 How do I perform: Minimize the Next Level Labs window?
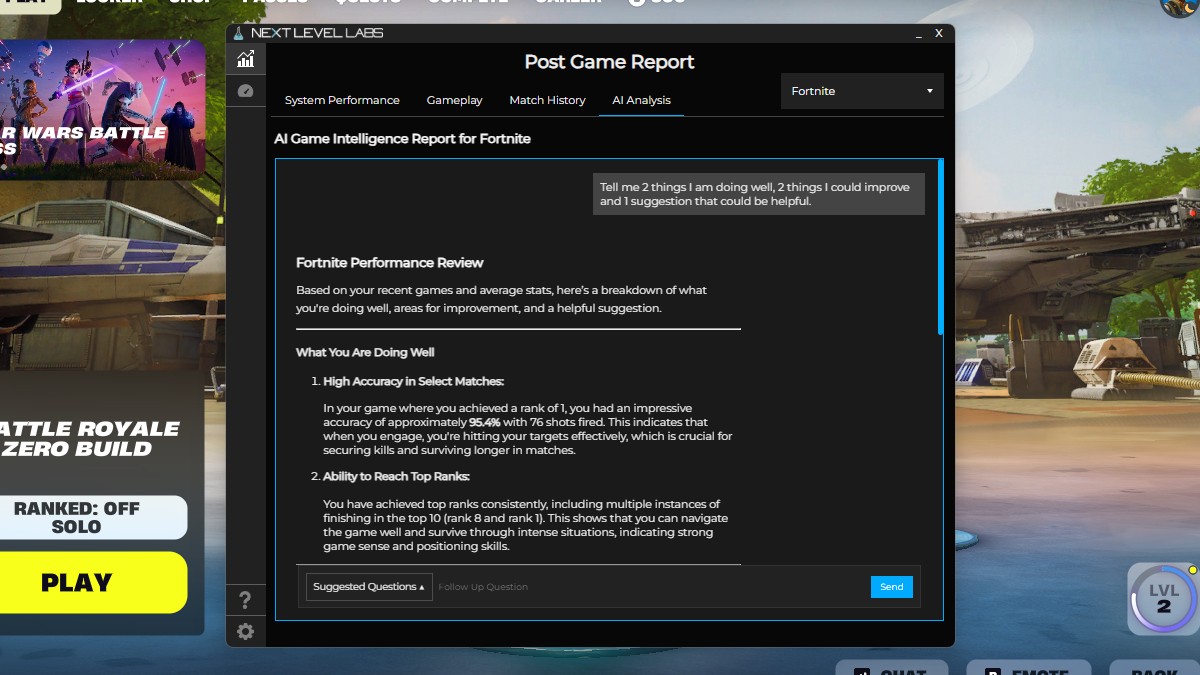click(x=918, y=34)
